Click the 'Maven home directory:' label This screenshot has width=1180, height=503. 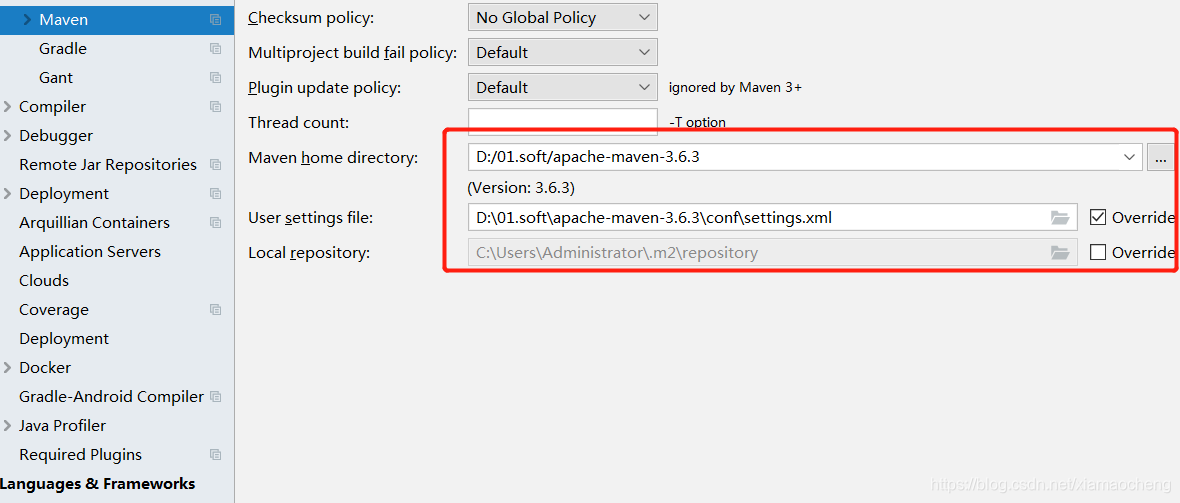point(333,158)
